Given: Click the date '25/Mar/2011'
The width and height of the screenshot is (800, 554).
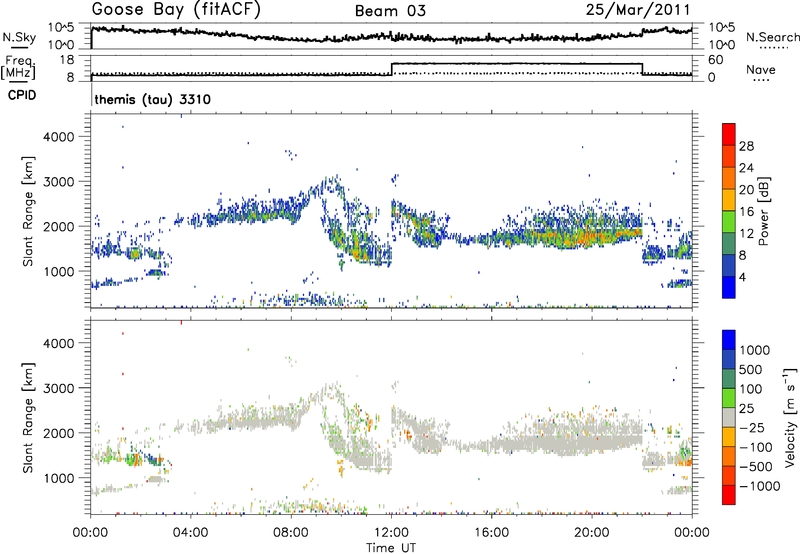Looking at the screenshot, I should pos(638,10).
